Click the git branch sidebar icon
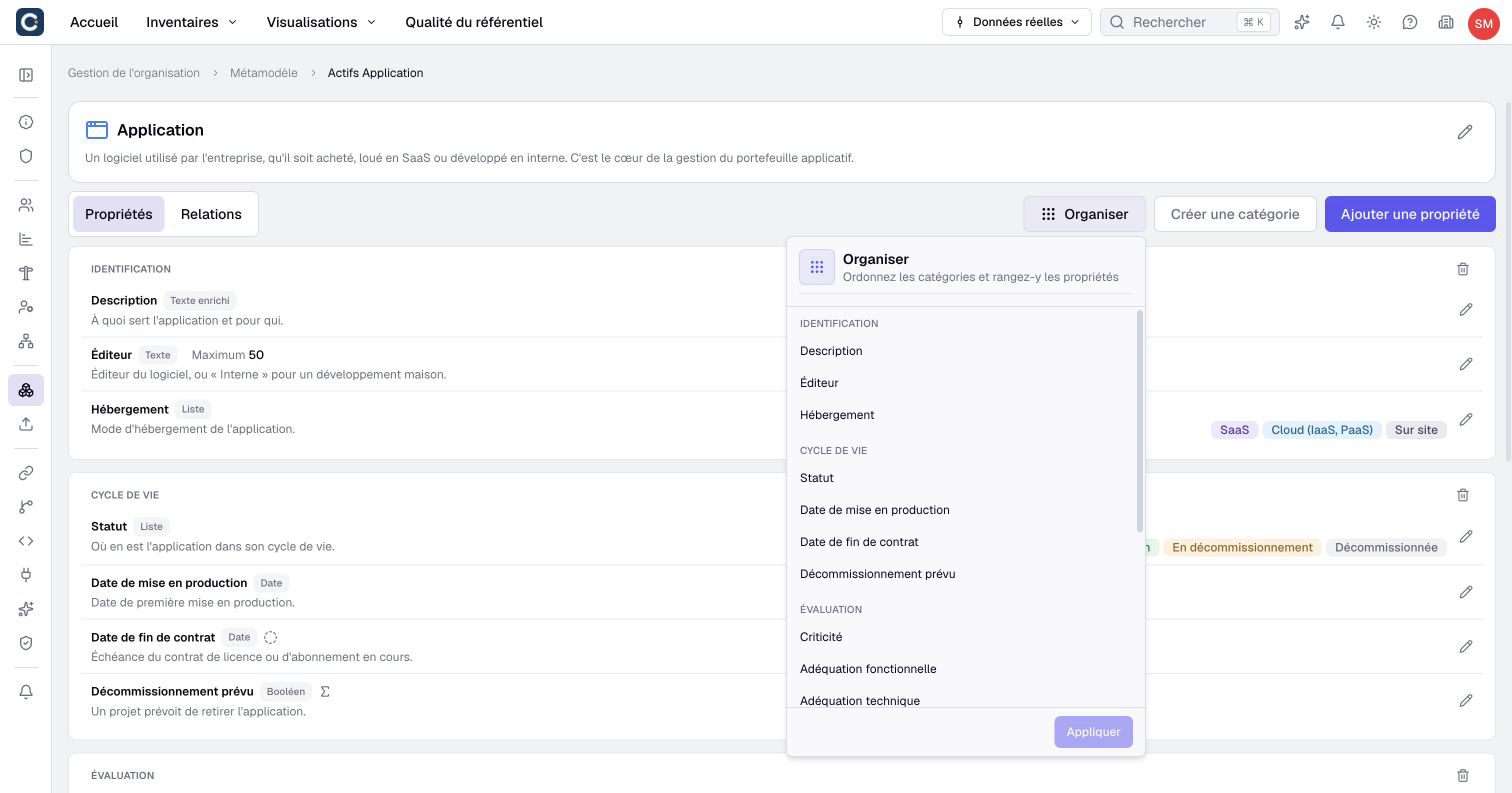 (x=26, y=507)
